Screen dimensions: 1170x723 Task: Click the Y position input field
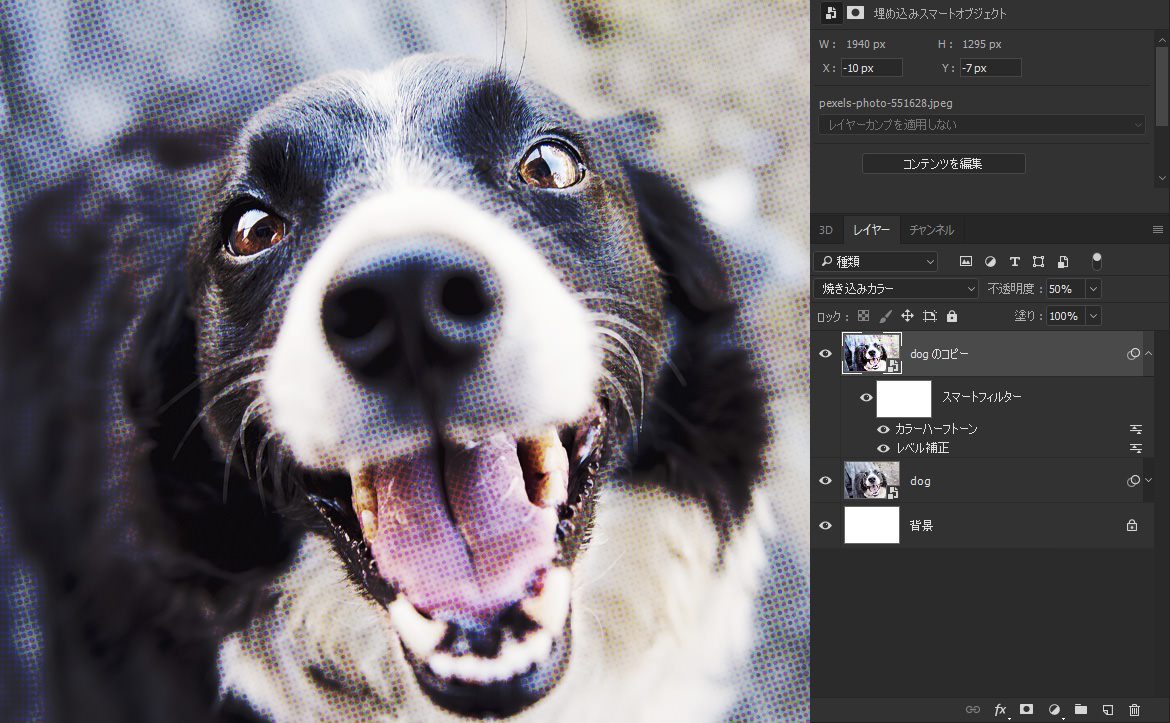[x=990, y=68]
